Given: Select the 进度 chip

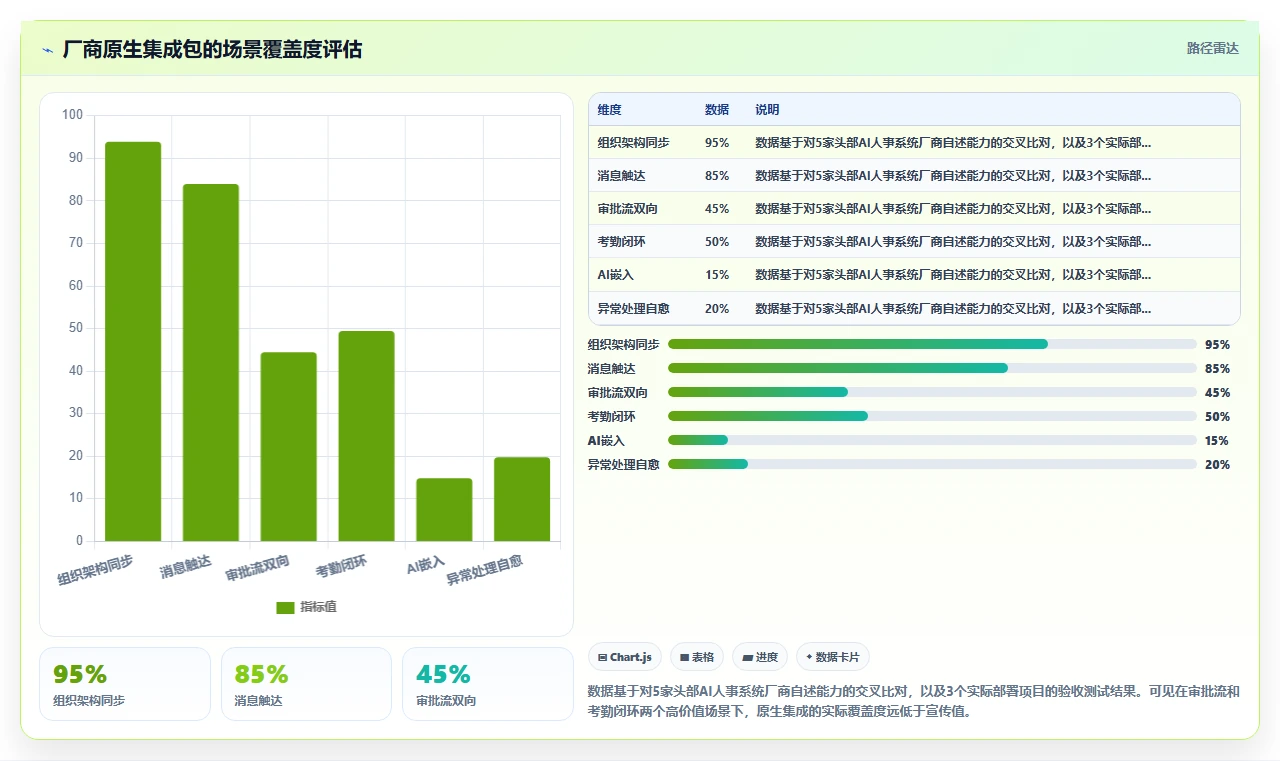Looking at the screenshot, I should point(760,657).
